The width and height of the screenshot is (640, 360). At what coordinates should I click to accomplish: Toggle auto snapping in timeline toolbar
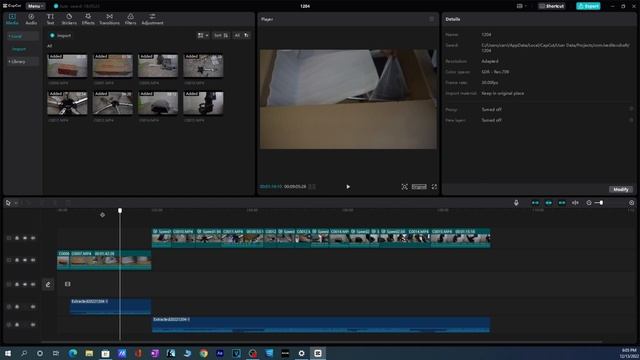click(549, 203)
